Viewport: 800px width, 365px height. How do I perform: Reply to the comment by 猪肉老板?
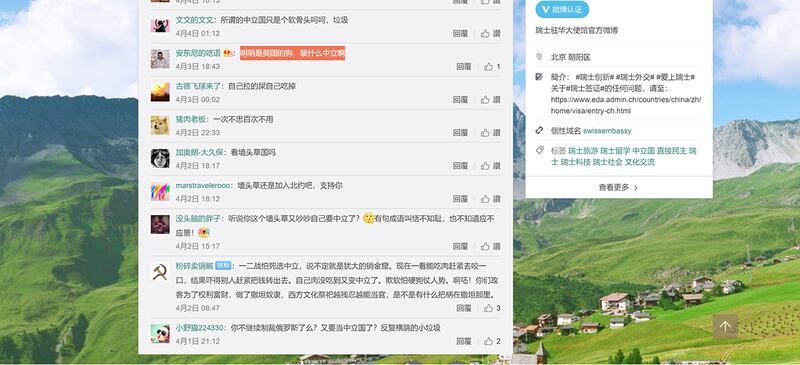tap(460, 133)
